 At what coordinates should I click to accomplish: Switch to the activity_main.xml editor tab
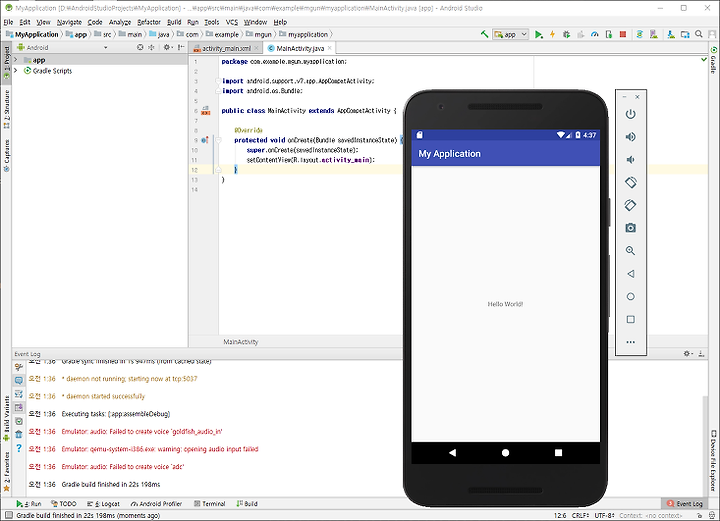[226, 48]
